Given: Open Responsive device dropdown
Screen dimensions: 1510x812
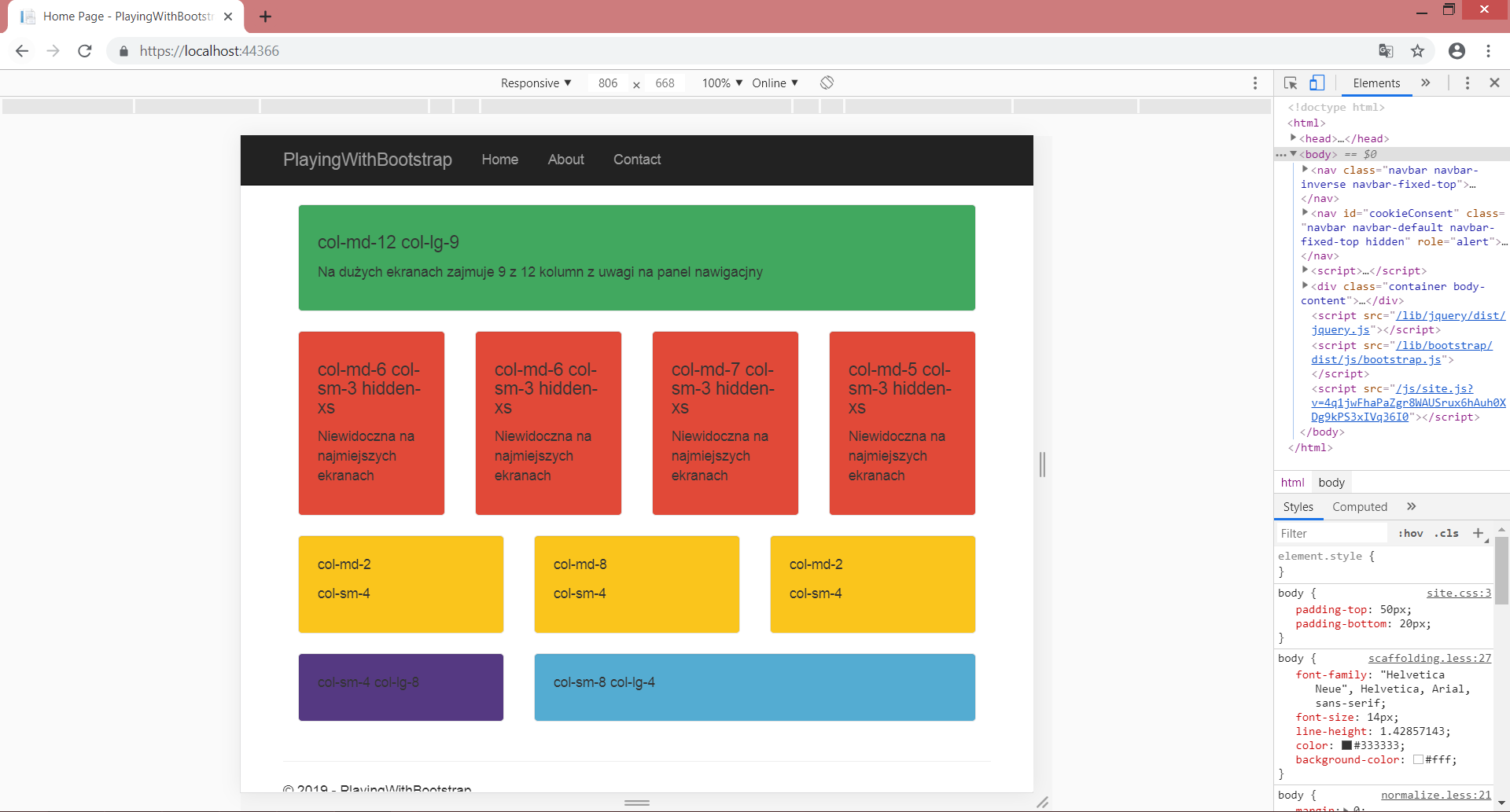Looking at the screenshot, I should 536,83.
